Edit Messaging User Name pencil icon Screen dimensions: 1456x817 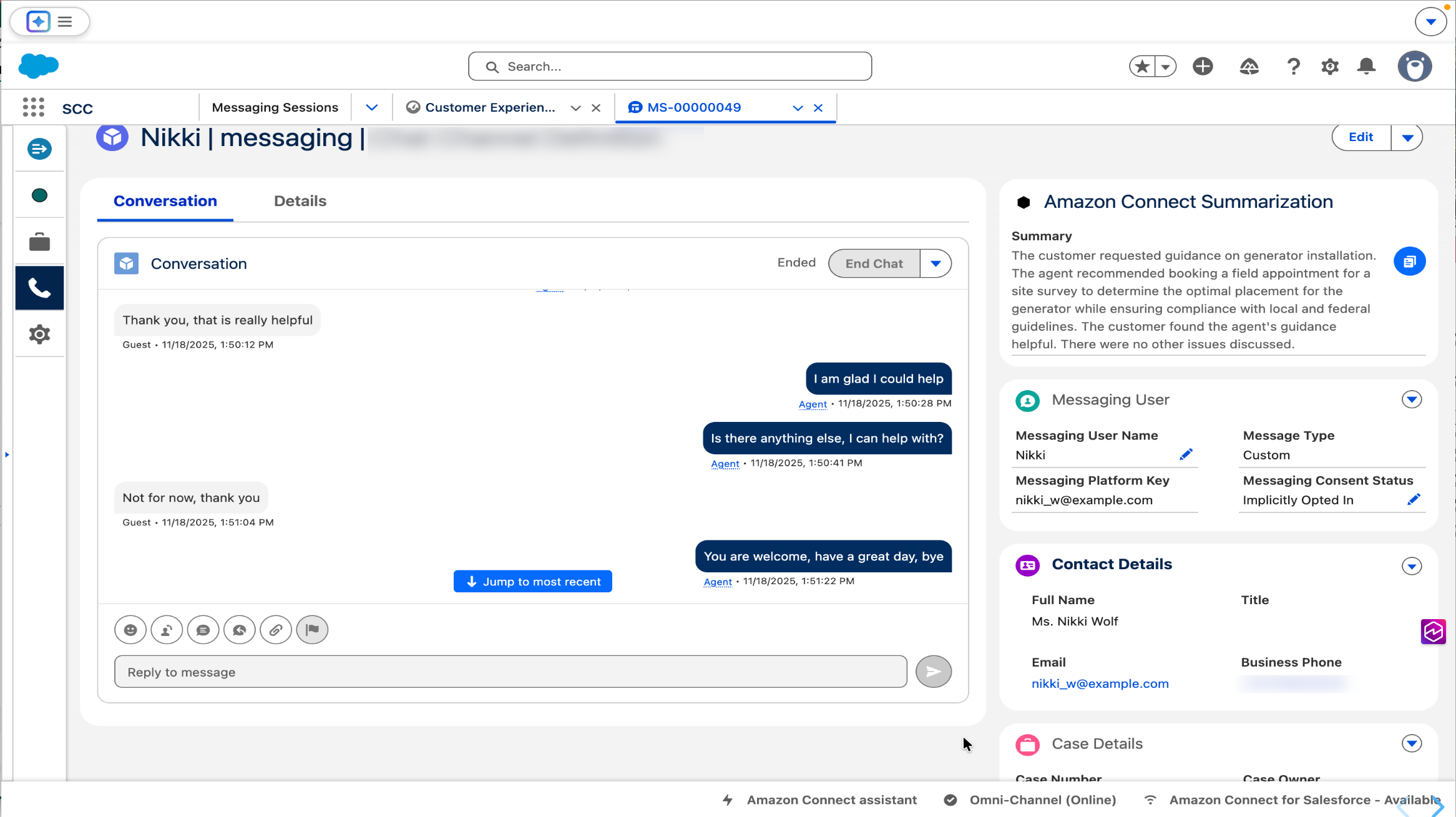pyautogui.click(x=1186, y=454)
